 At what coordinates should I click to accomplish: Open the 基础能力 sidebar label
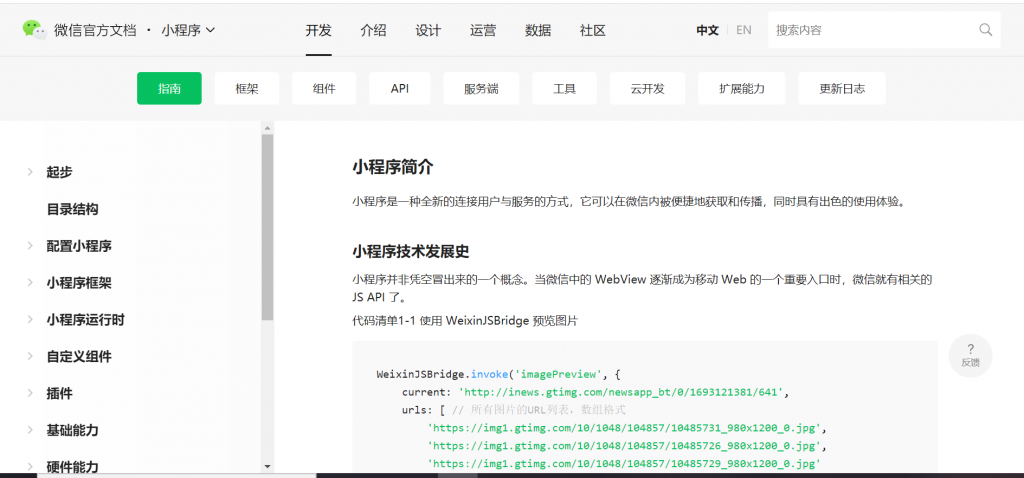(72, 430)
